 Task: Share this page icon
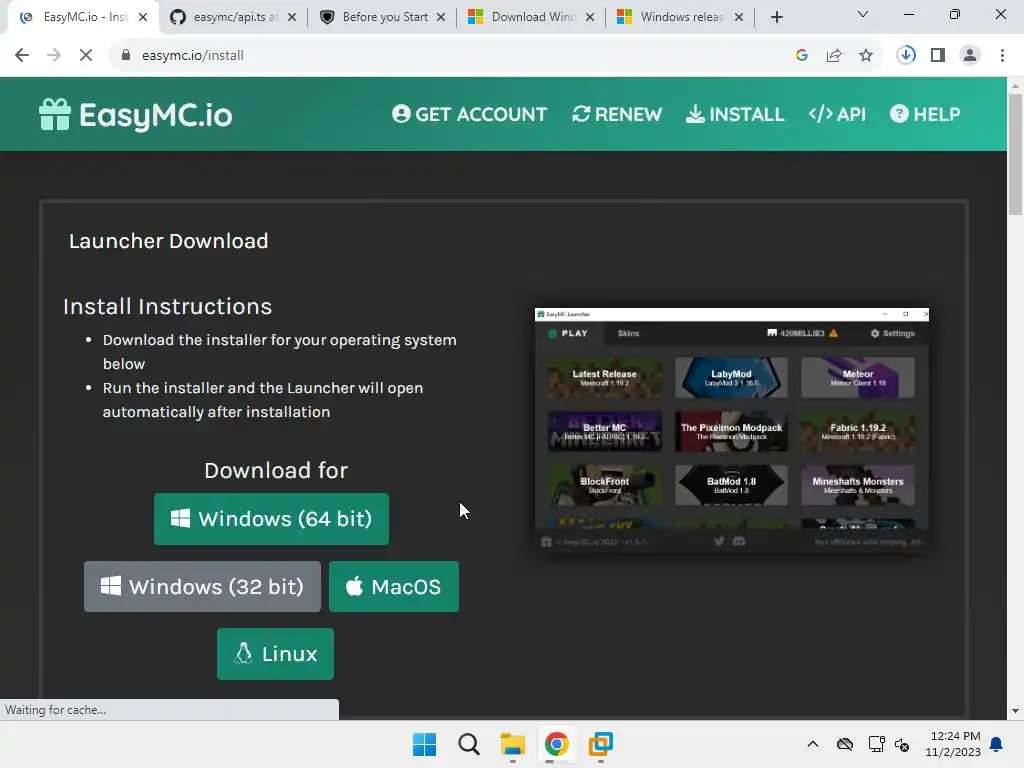pyautogui.click(x=834, y=56)
